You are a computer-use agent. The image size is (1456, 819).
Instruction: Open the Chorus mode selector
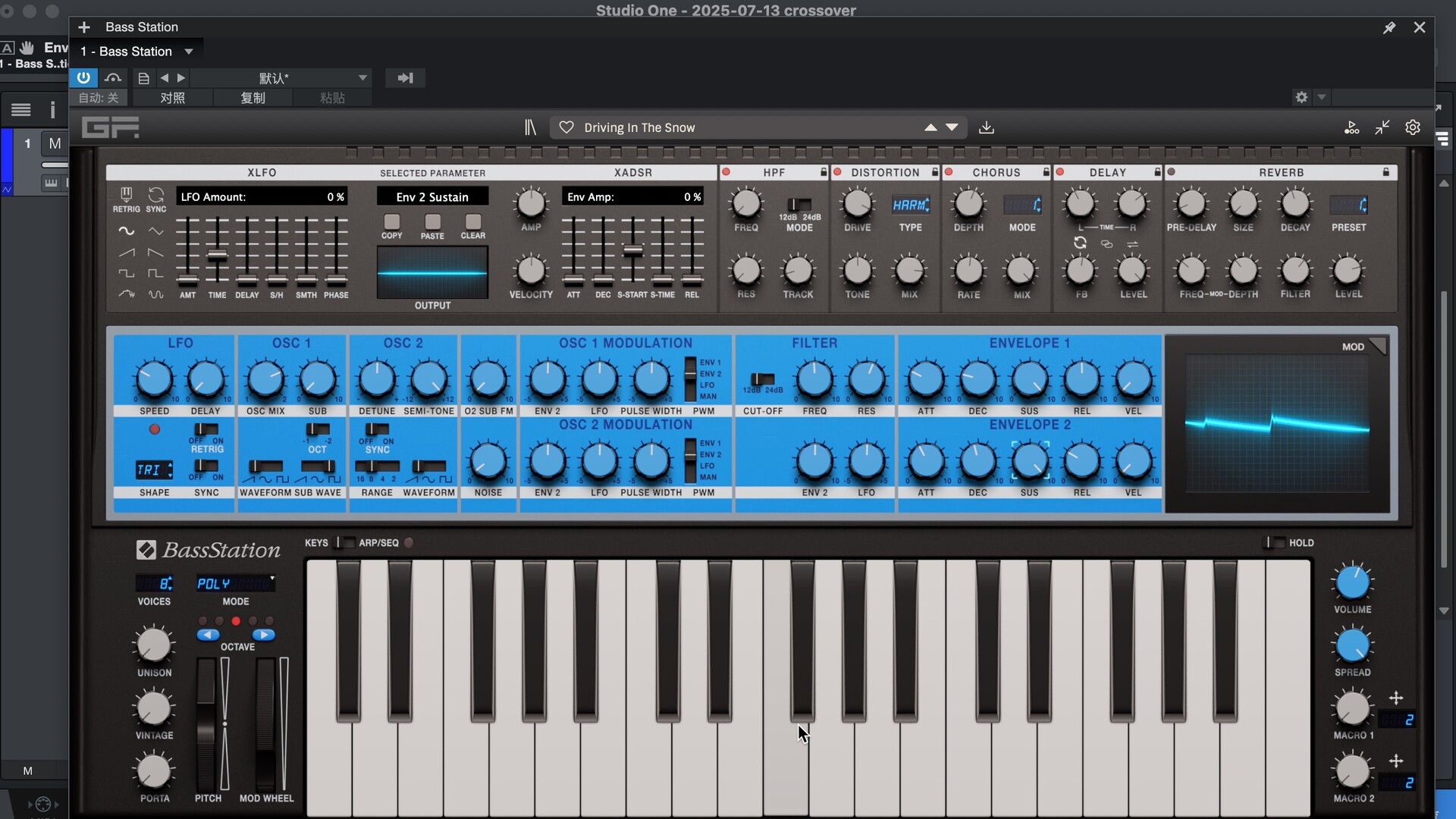tap(1022, 205)
